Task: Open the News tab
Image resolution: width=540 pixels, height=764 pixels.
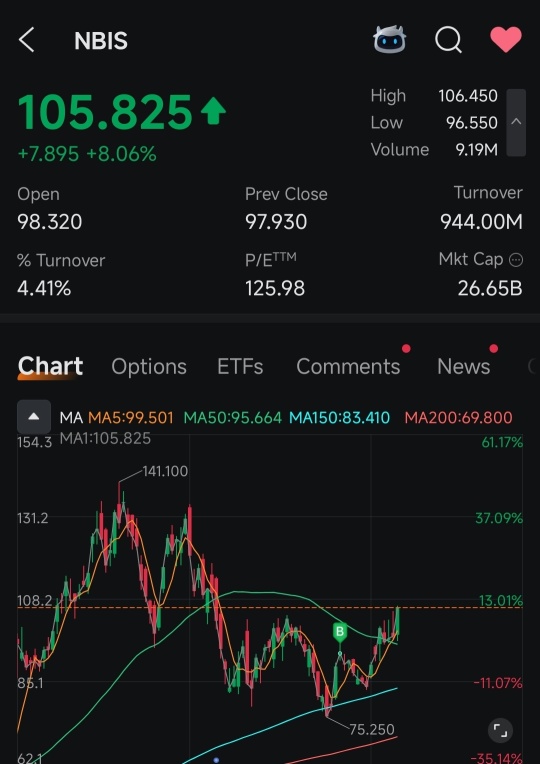Action: (463, 366)
